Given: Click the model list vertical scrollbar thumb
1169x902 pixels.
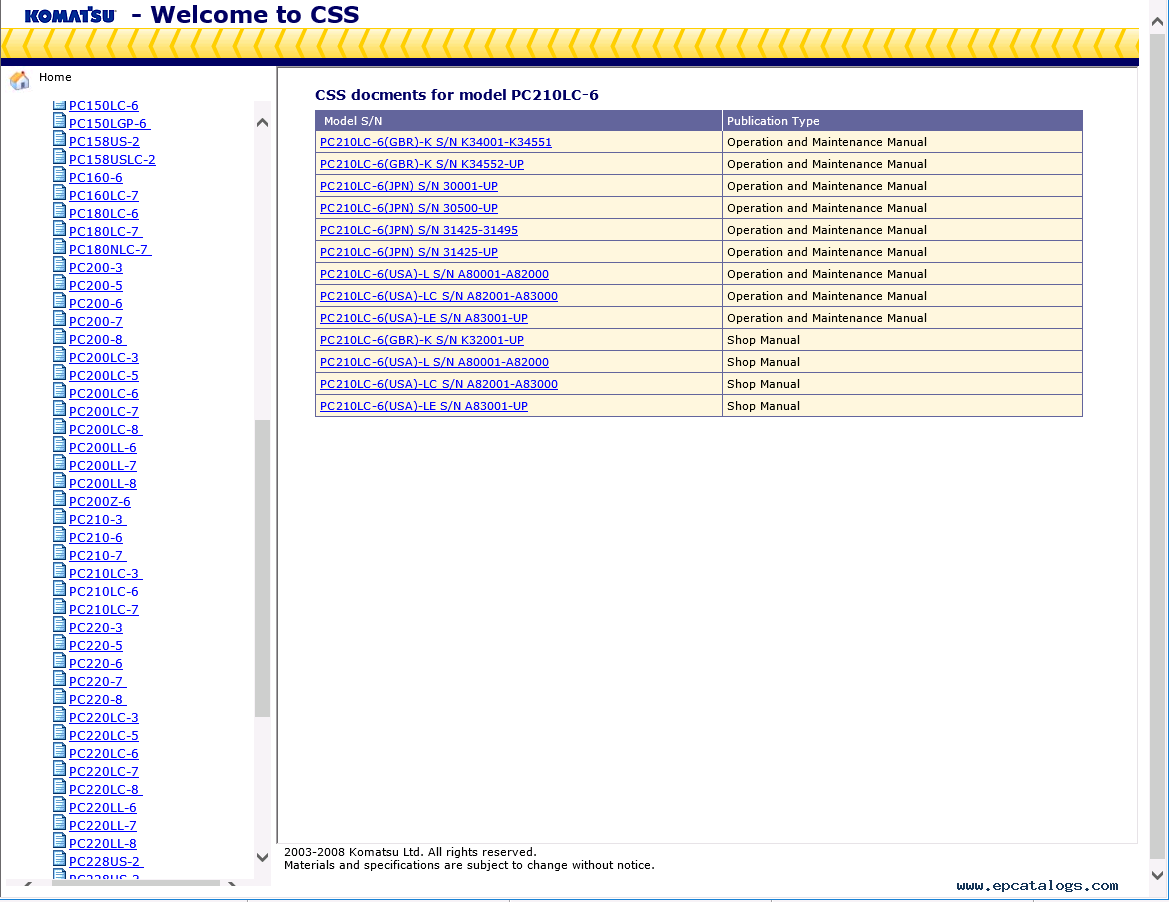Looking at the screenshot, I should pyautogui.click(x=262, y=569).
